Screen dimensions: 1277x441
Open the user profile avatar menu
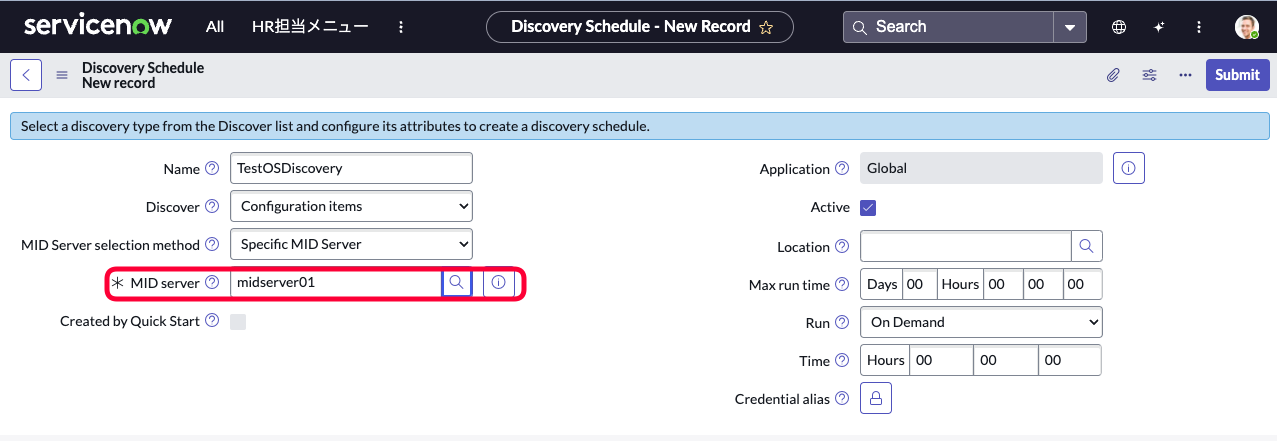[1246, 27]
